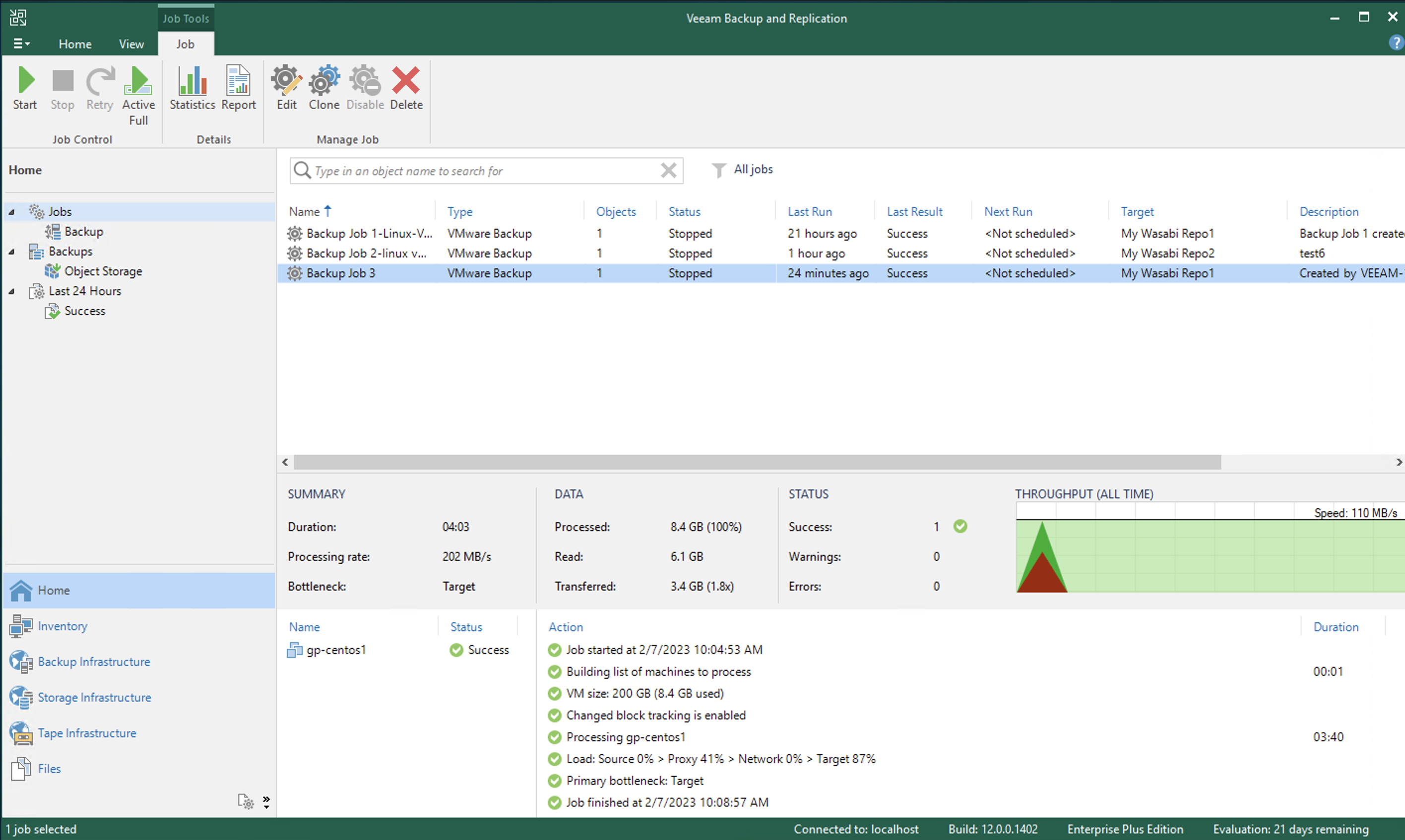
Task: Select Backup Job 2-linux v row
Action: tap(841, 253)
